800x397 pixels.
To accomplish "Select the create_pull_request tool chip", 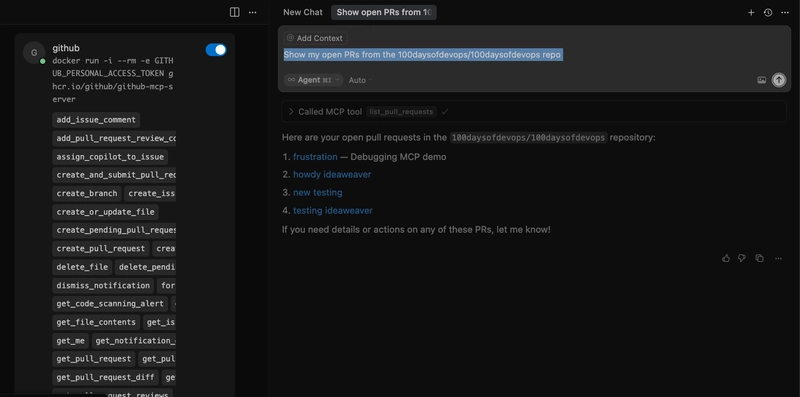I will 101,249.
